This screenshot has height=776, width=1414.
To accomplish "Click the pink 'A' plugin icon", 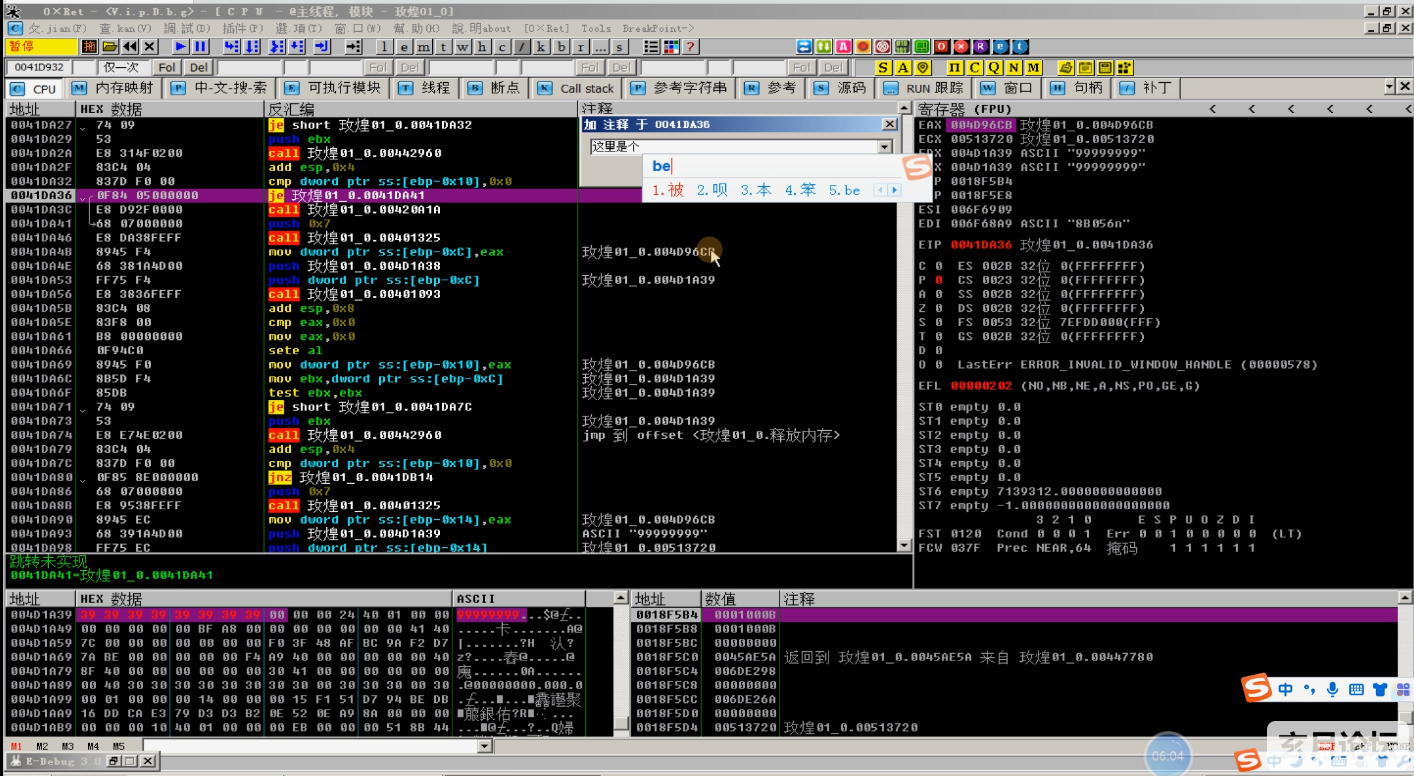I will tap(843, 47).
